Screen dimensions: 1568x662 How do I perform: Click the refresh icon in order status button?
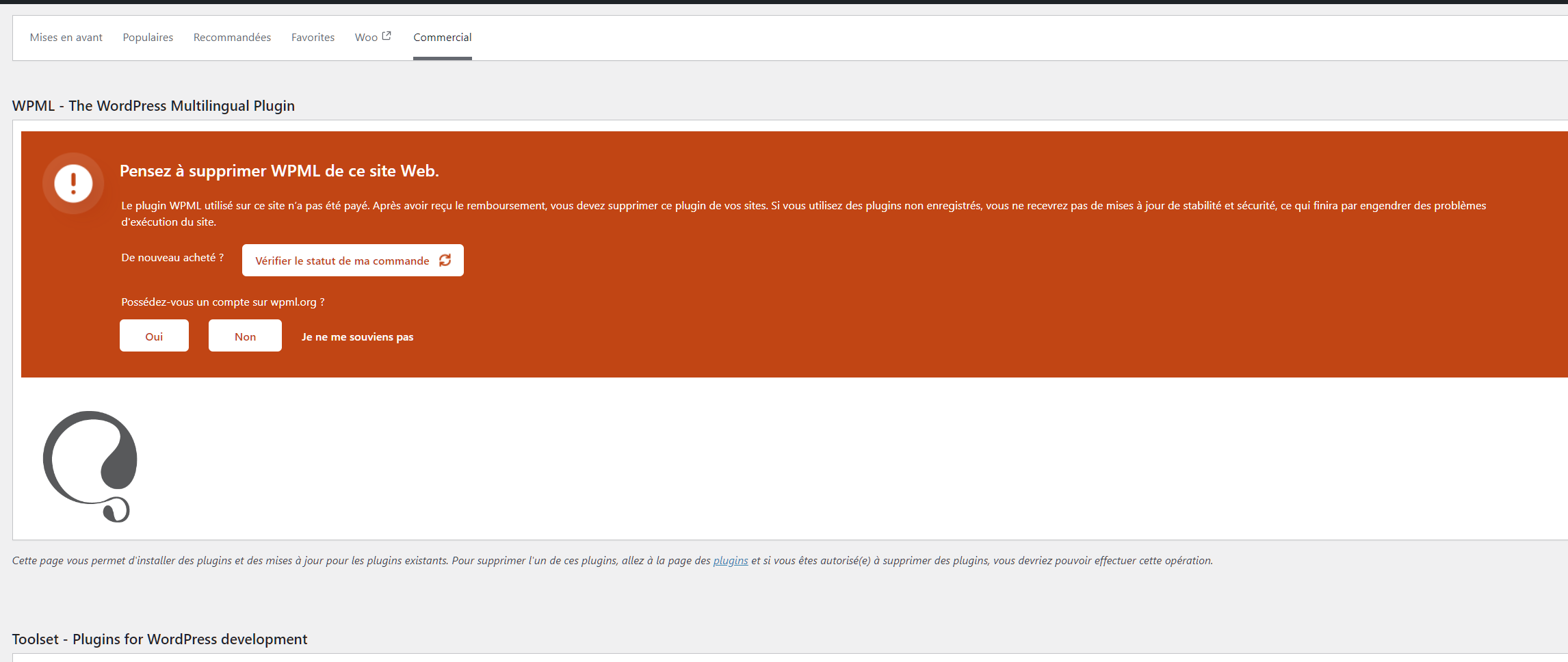pos(445,261)
